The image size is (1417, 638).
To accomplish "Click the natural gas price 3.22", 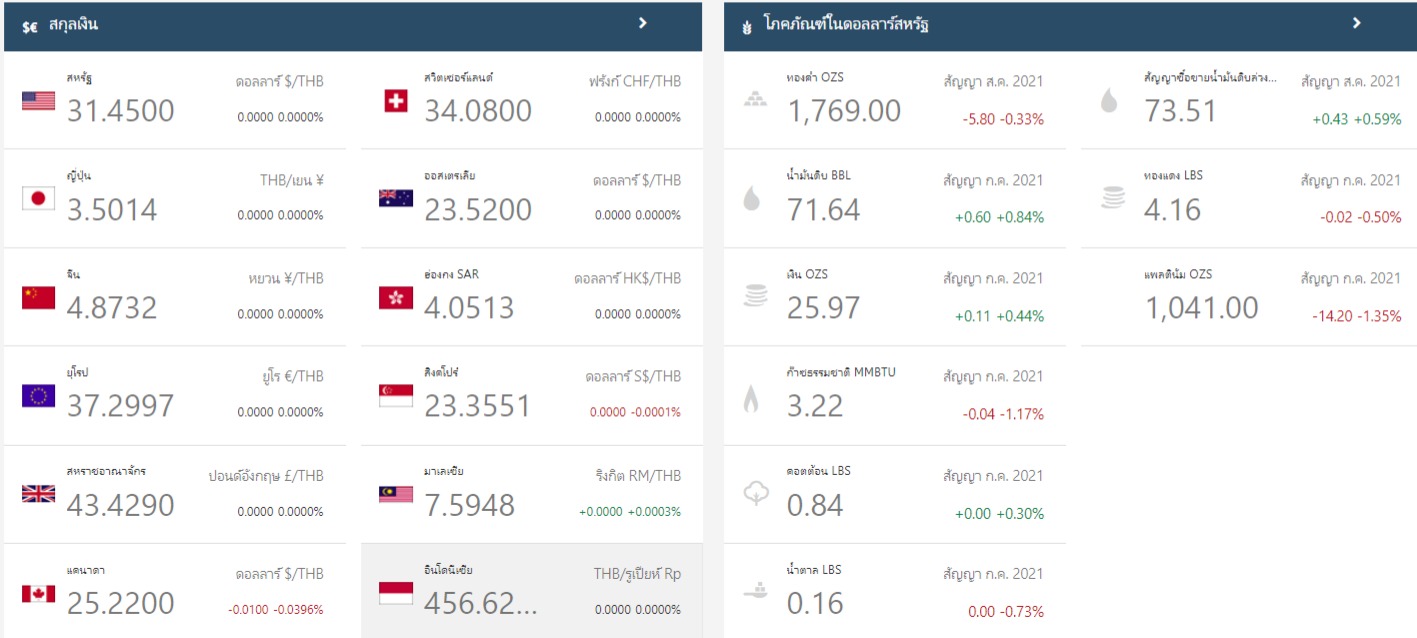I will (815, 405).
